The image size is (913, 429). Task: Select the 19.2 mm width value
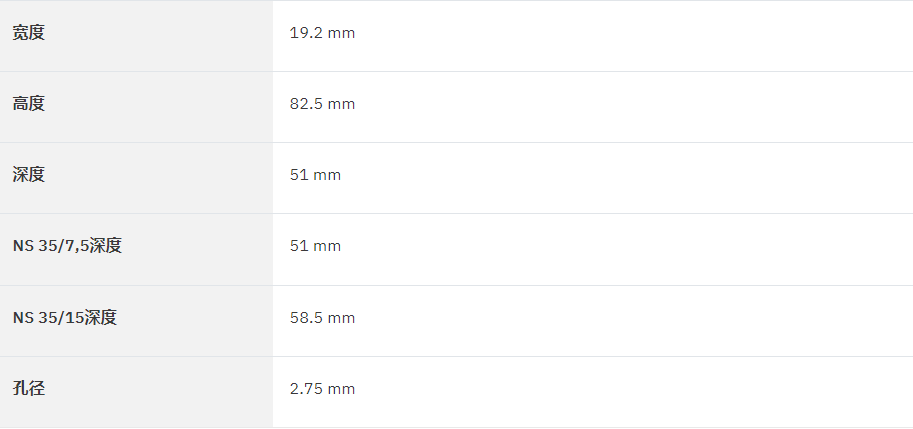click(x=322, y=33)
